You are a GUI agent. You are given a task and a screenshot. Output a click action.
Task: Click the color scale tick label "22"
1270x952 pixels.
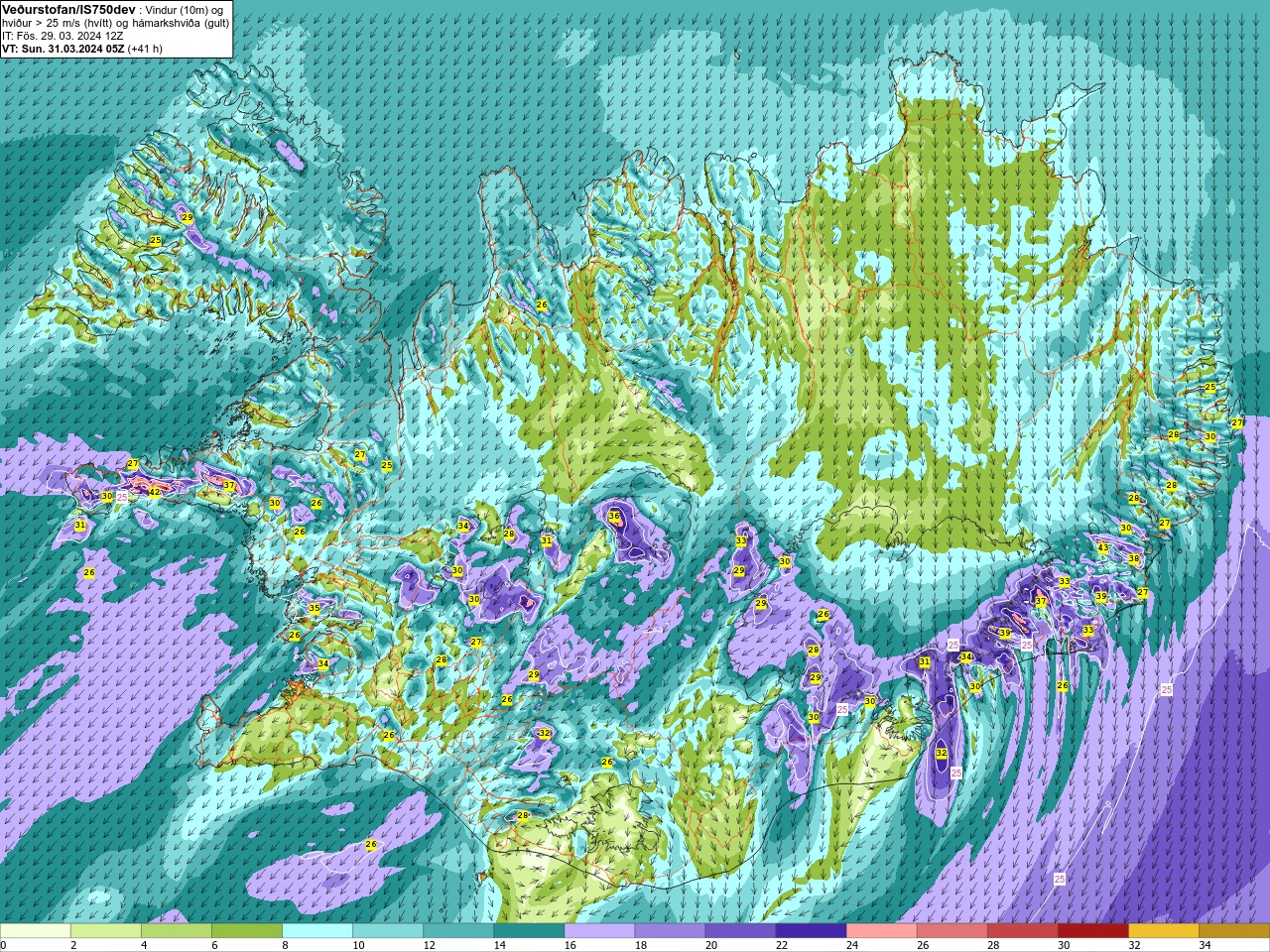coord(782,945)
